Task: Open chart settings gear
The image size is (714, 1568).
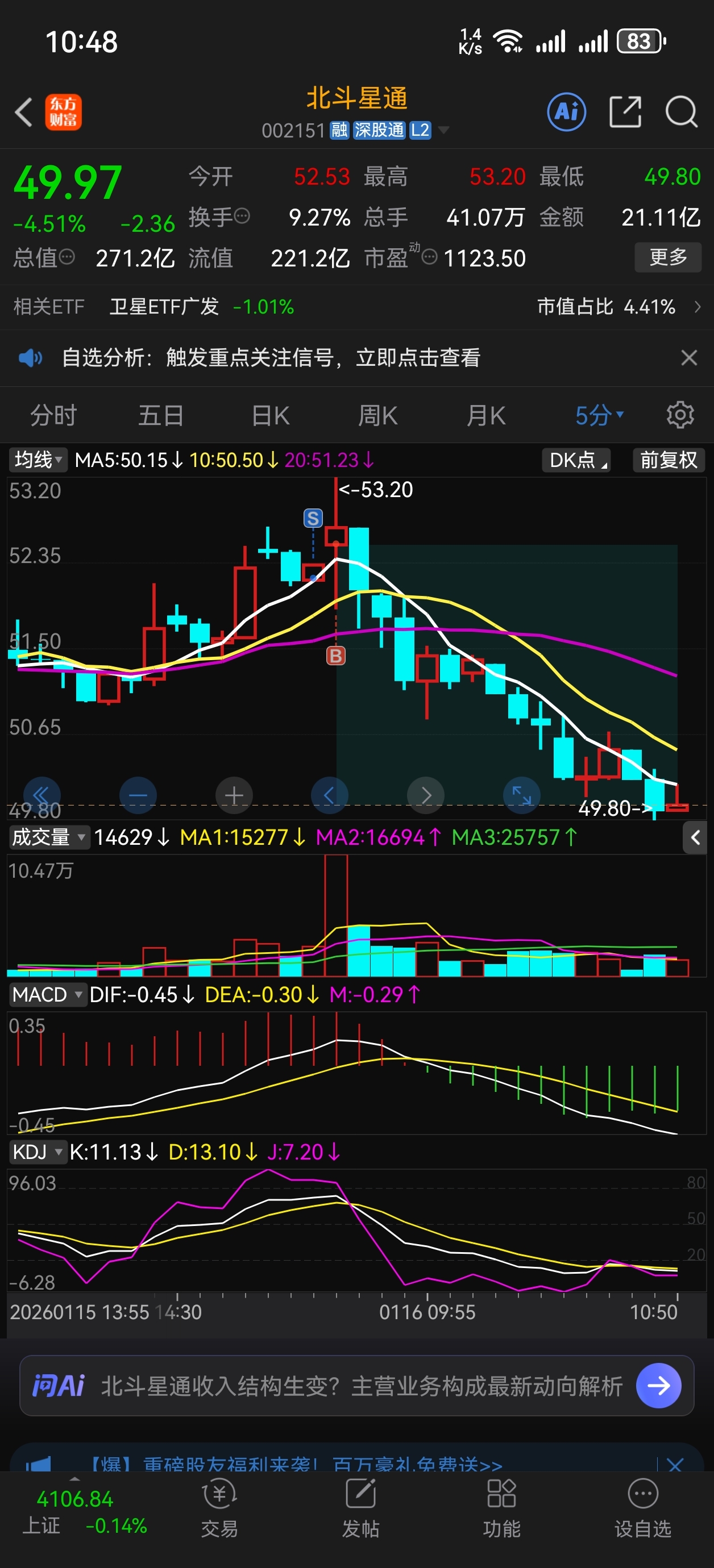Action: (x=680, y=415)
